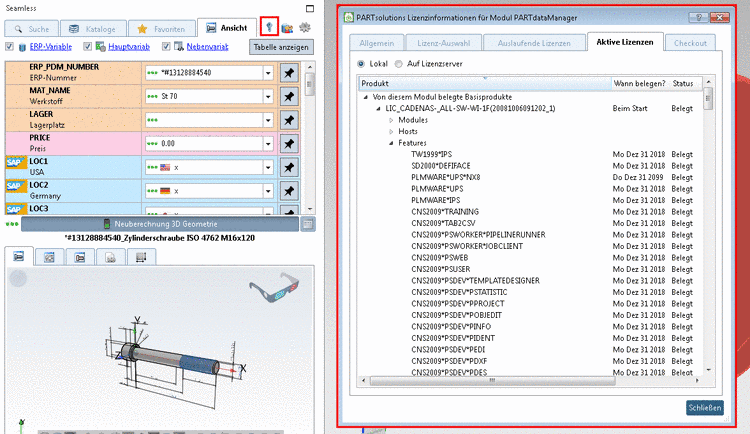Open the PRICE 0.00 dropdown
The height and width of the screenshot is (434, 750).
[x=268, y=143]
